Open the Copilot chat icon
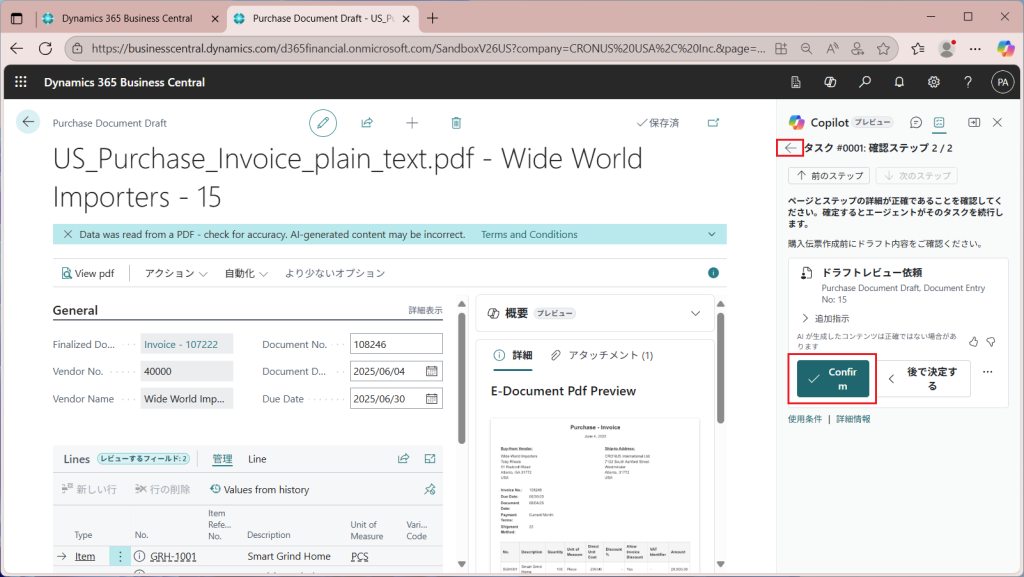 916,122
